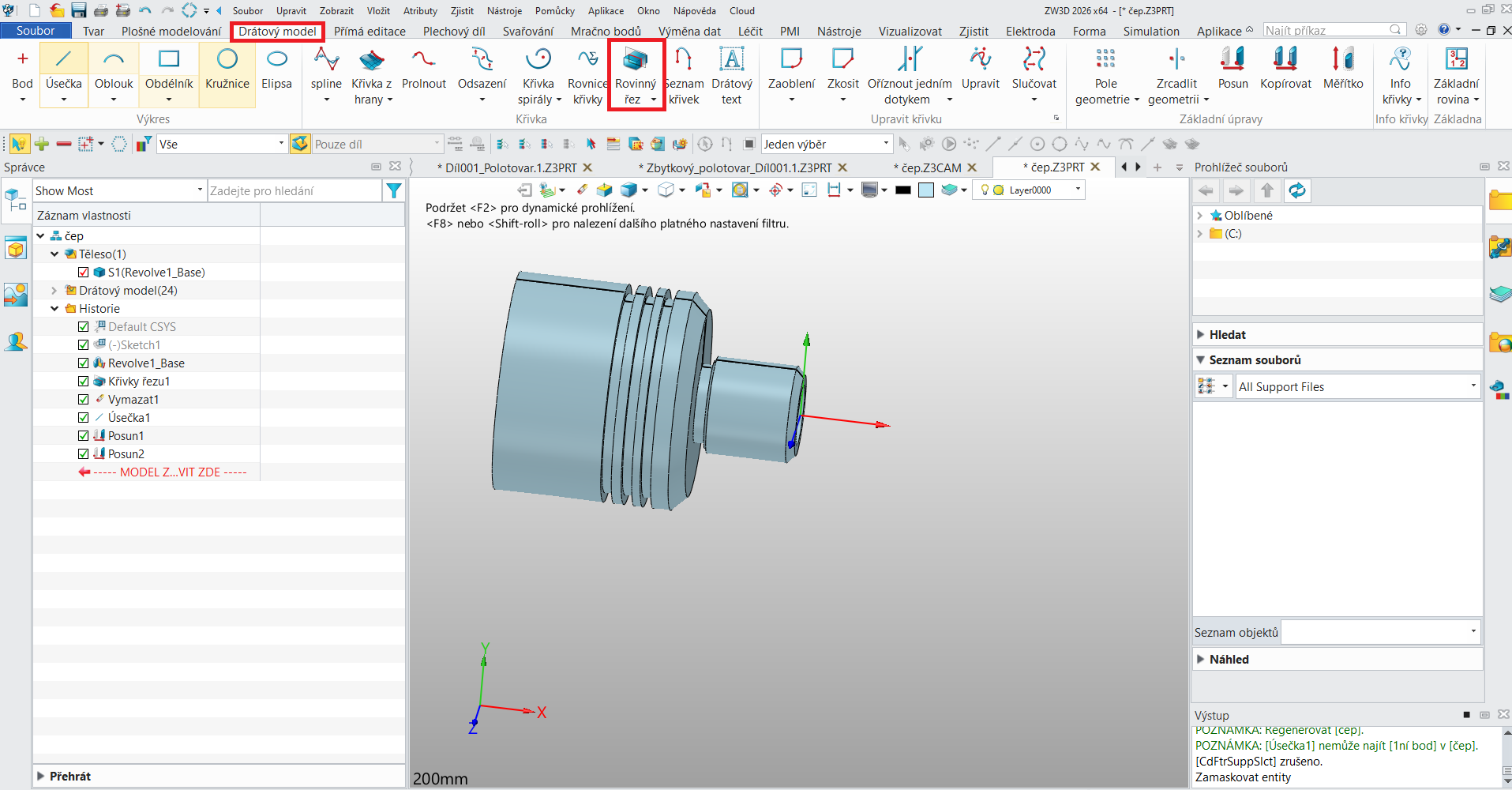This screenshot has width=1512, height=790.
Task: Switch to the Plošné modelování ribbon tab
Action: 171,32
